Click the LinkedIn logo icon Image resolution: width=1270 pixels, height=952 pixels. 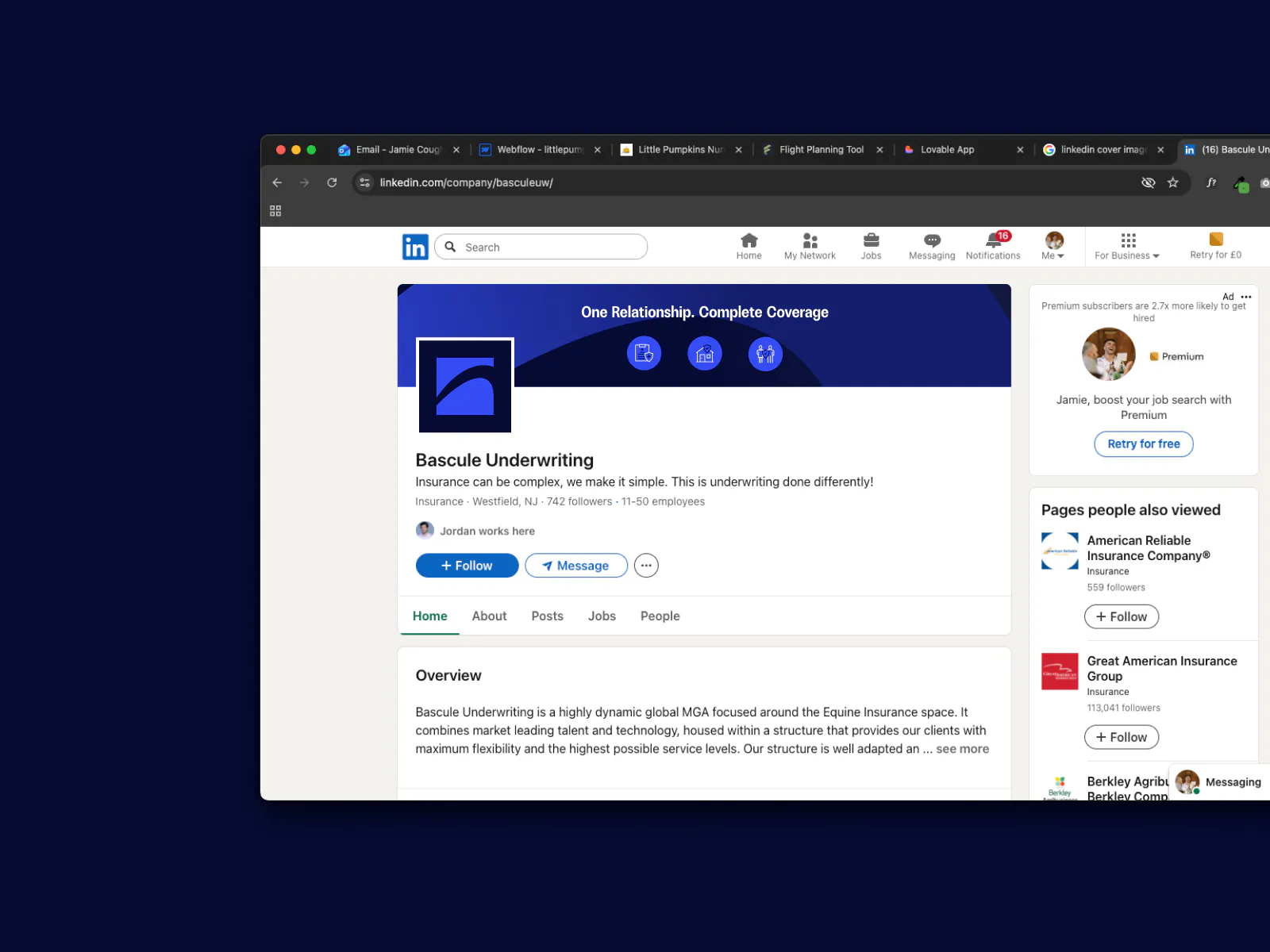point(415,247)
